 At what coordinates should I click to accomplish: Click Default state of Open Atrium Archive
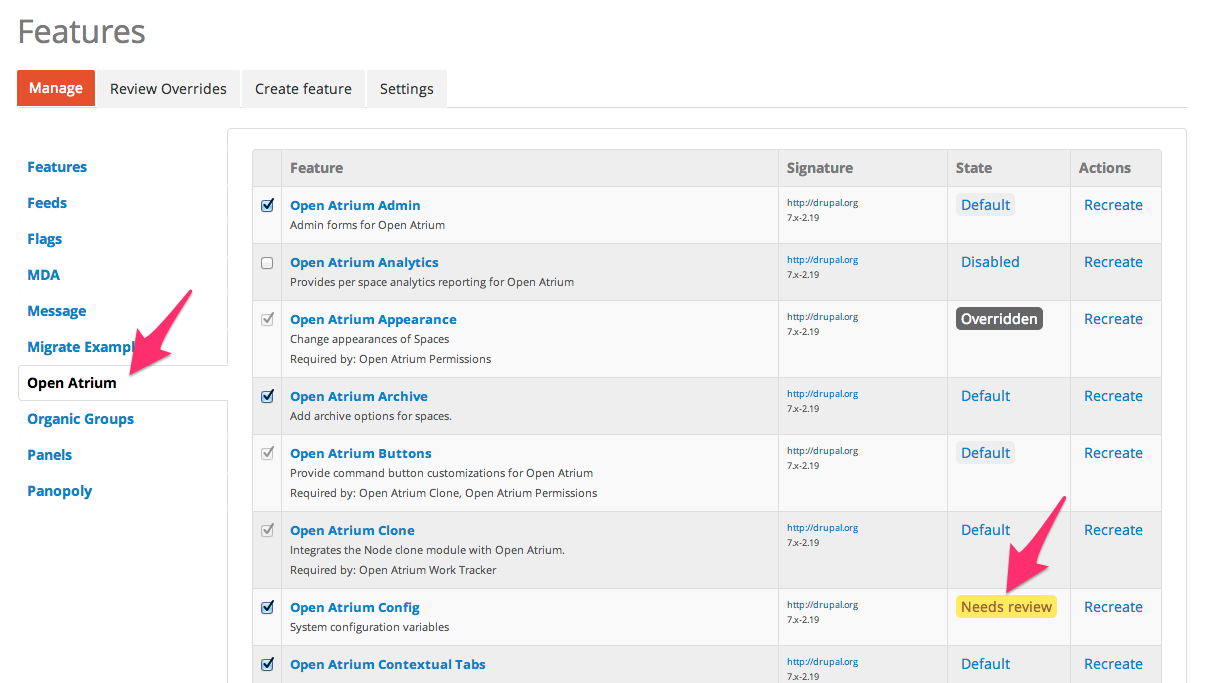985,396
